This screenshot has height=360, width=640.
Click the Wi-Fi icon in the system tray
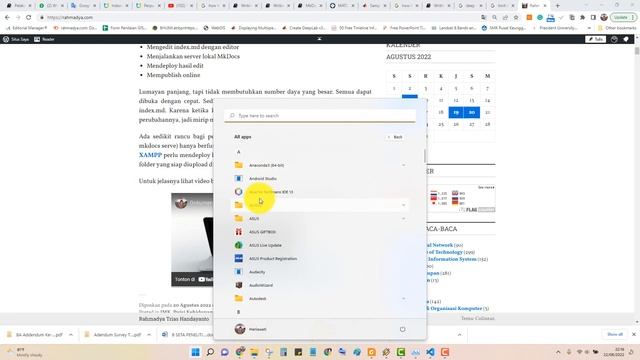click(x=579, y=352)
